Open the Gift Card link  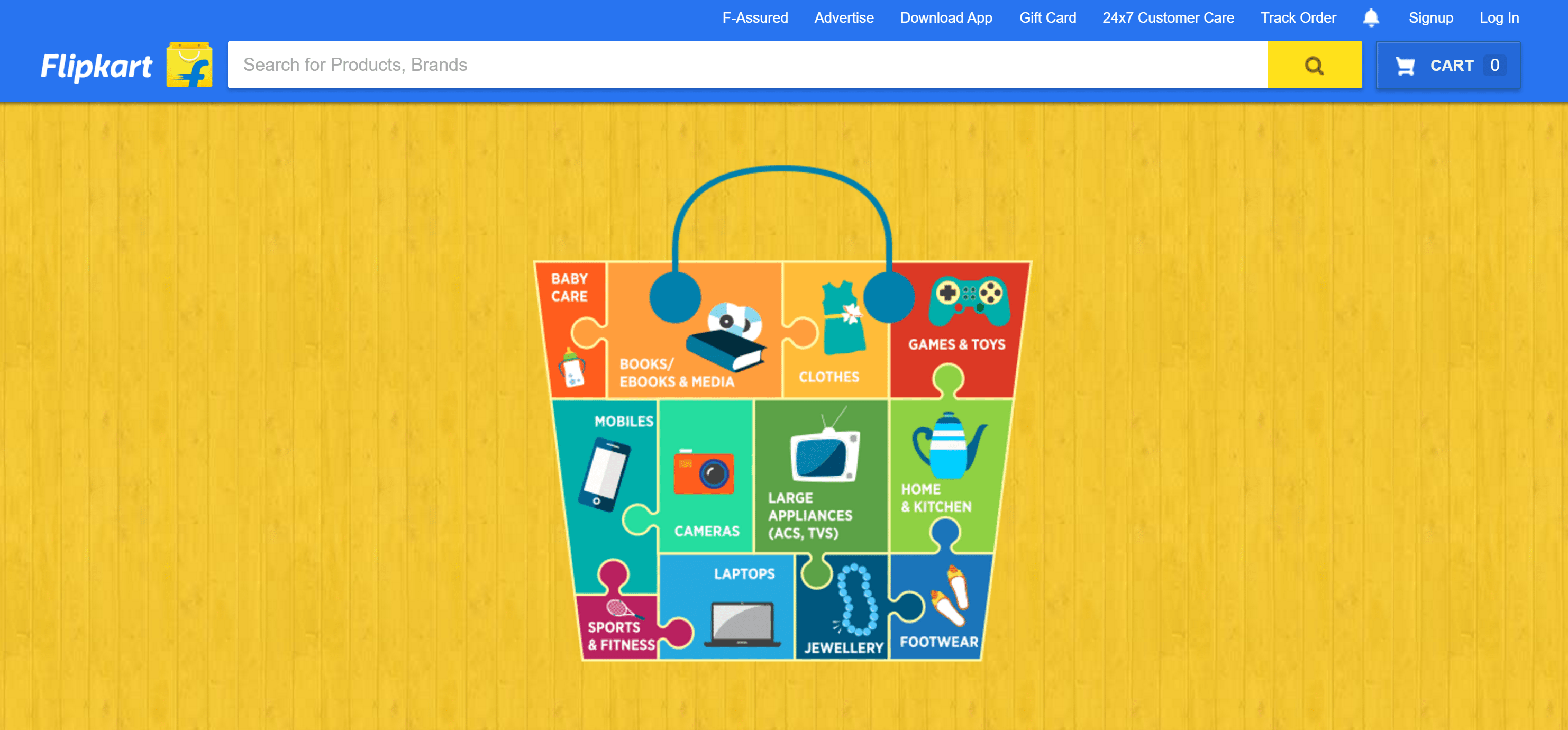coord(1047,17)
